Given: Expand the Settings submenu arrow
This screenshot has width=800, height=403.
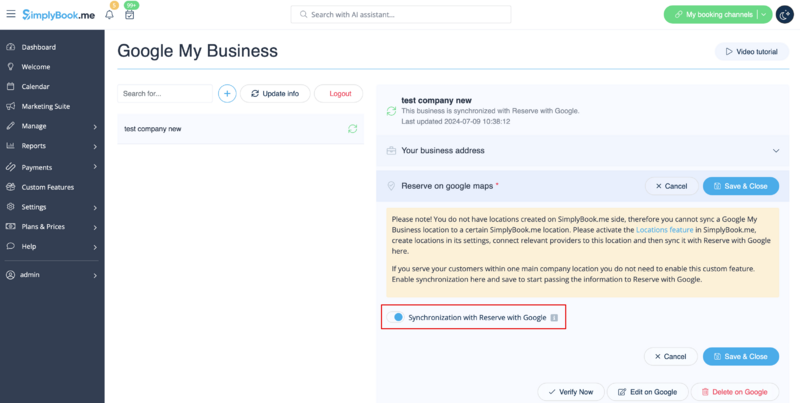Looking at the screenshot, I should pyautogui.click(x=95, y=208).
